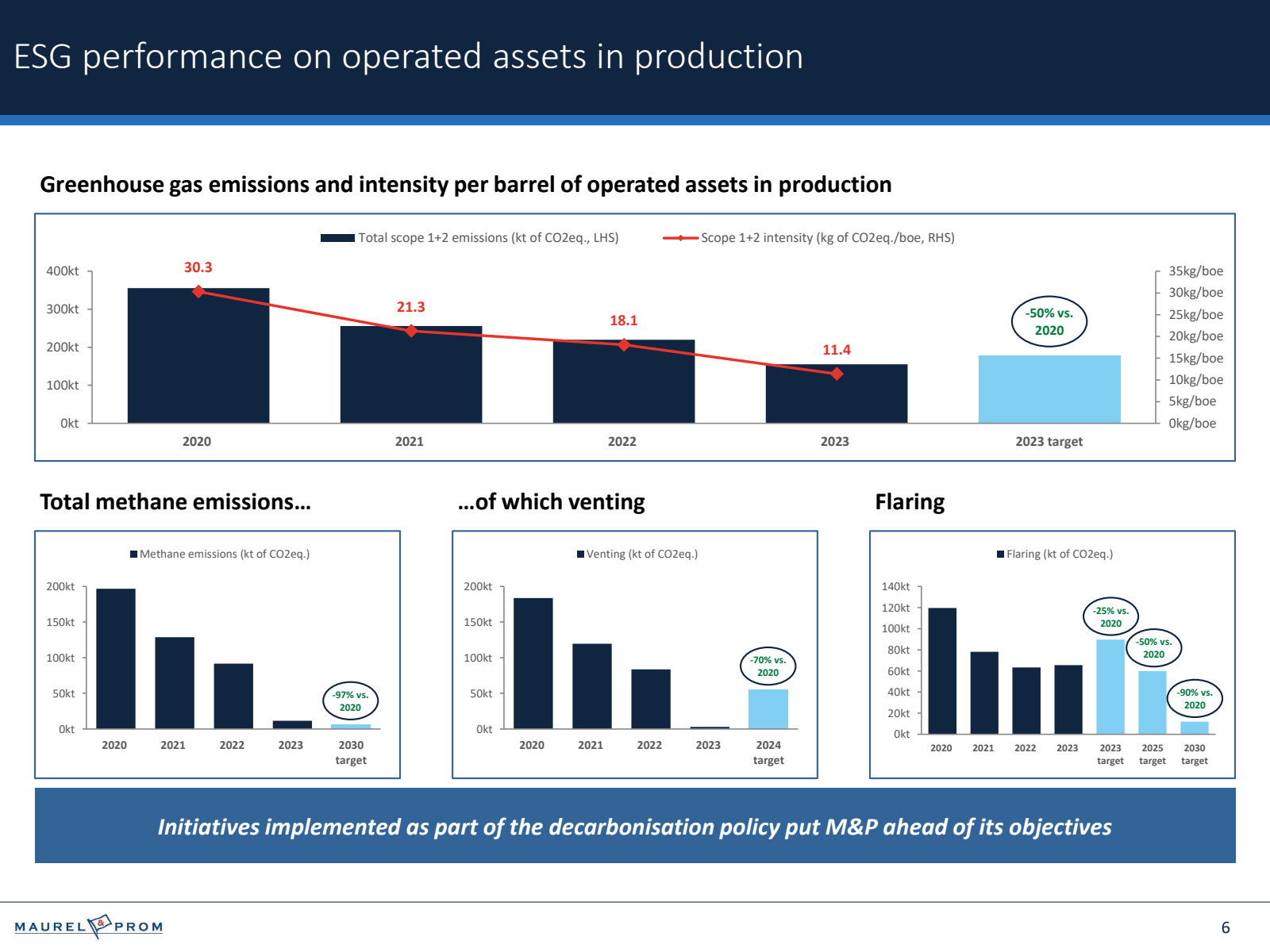1270x952 pixels.
Task: Click the '...of which venting' heading
Action: pos(551,501)
